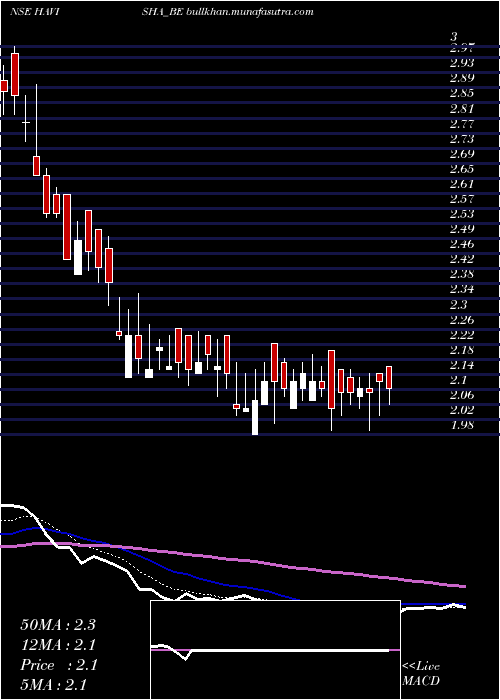Screen dimensions: 500x700
Task: Select the 2.18 price axis label
Action: [x=462, y=350]
